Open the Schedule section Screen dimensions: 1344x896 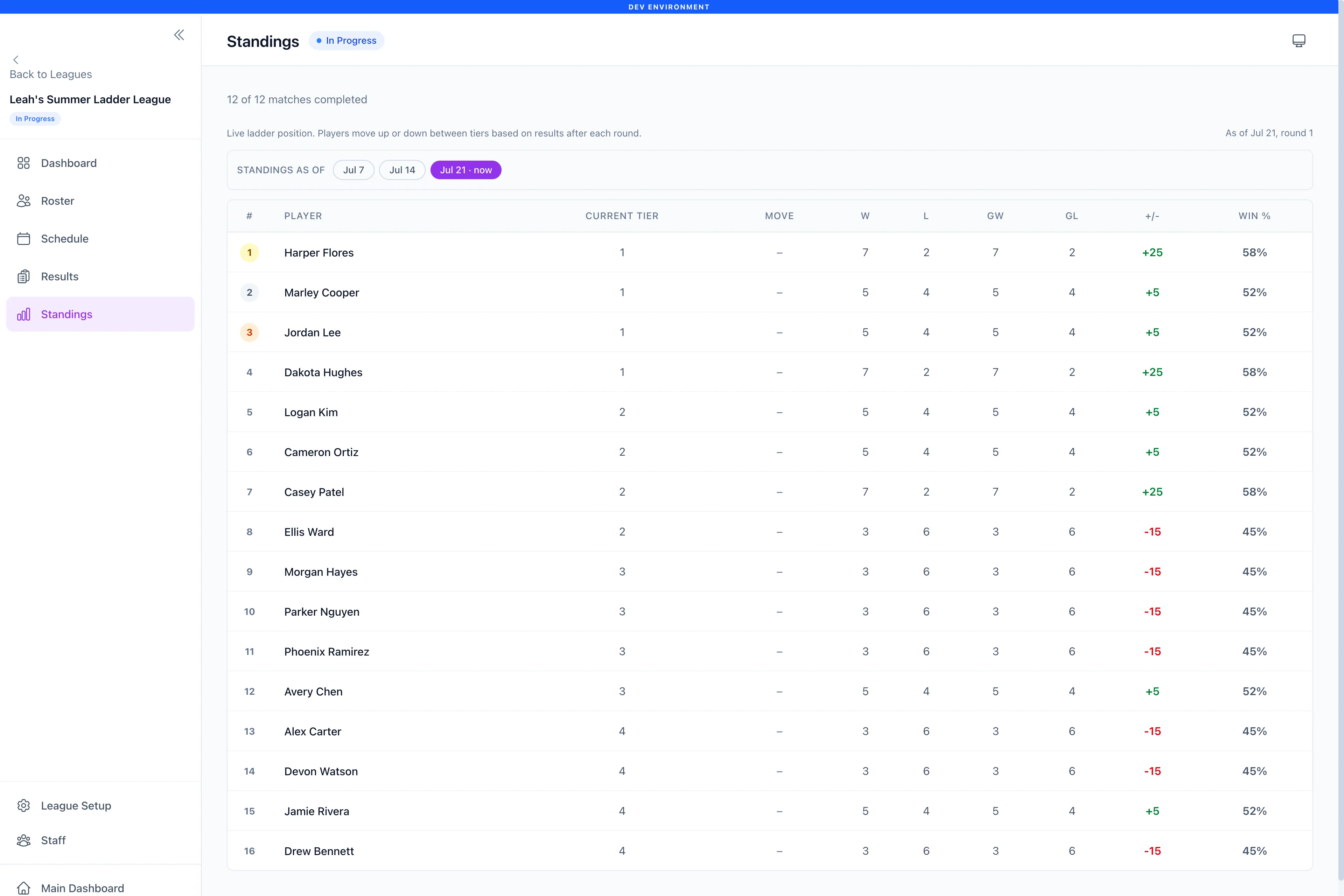[100, 238]
